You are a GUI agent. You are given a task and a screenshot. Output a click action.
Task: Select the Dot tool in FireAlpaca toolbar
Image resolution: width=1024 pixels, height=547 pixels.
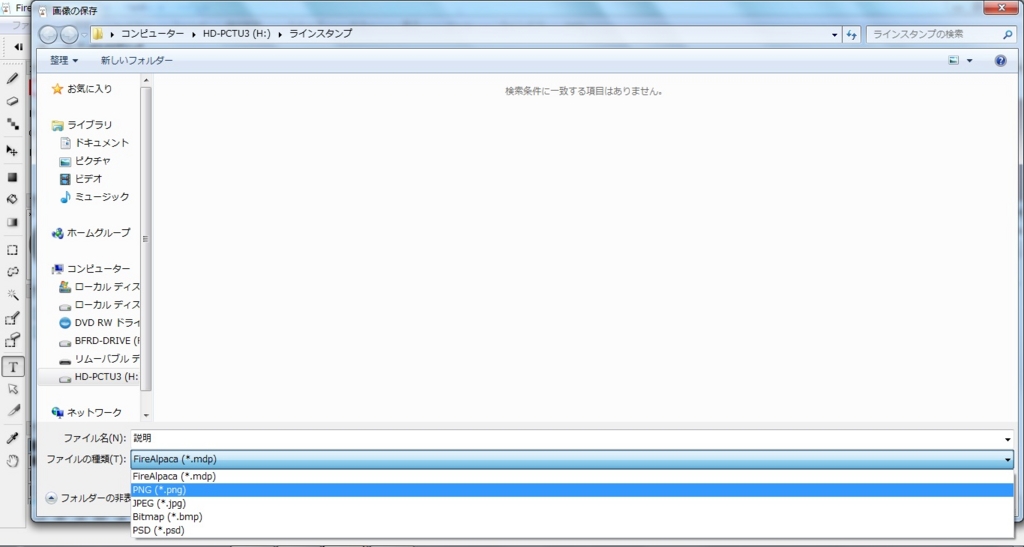pyautogui.click(x=12, y=123)
